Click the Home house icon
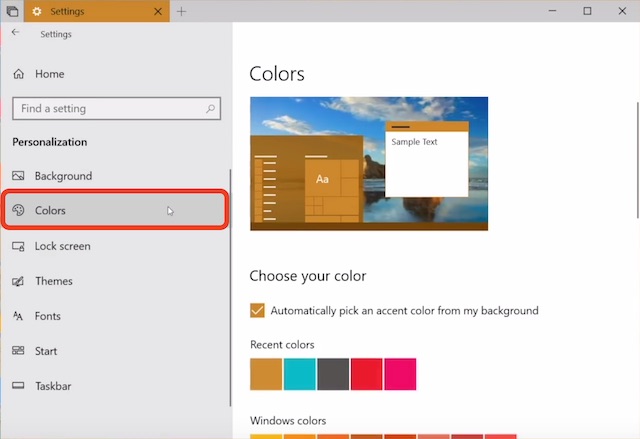Image resolution: width=640 pixels, height=439 pixels. (x=18, y=74)
